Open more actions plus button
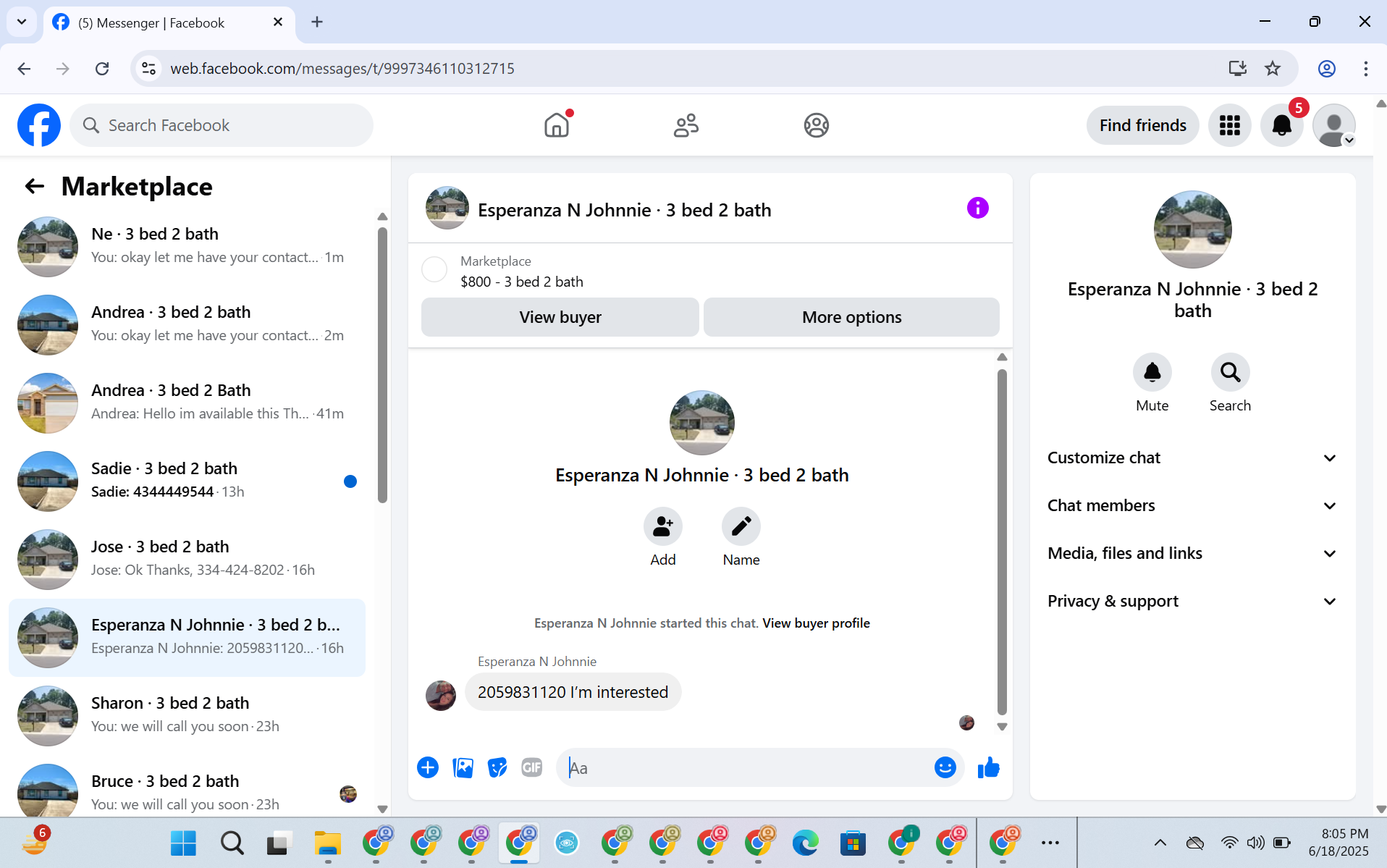 (428, 767)
